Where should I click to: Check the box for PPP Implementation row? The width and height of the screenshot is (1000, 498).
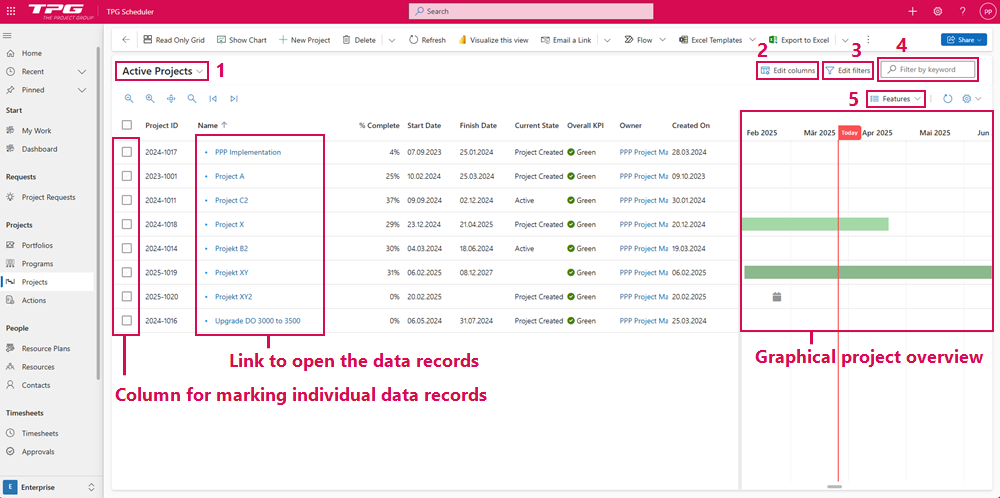(x=126, y=152)
